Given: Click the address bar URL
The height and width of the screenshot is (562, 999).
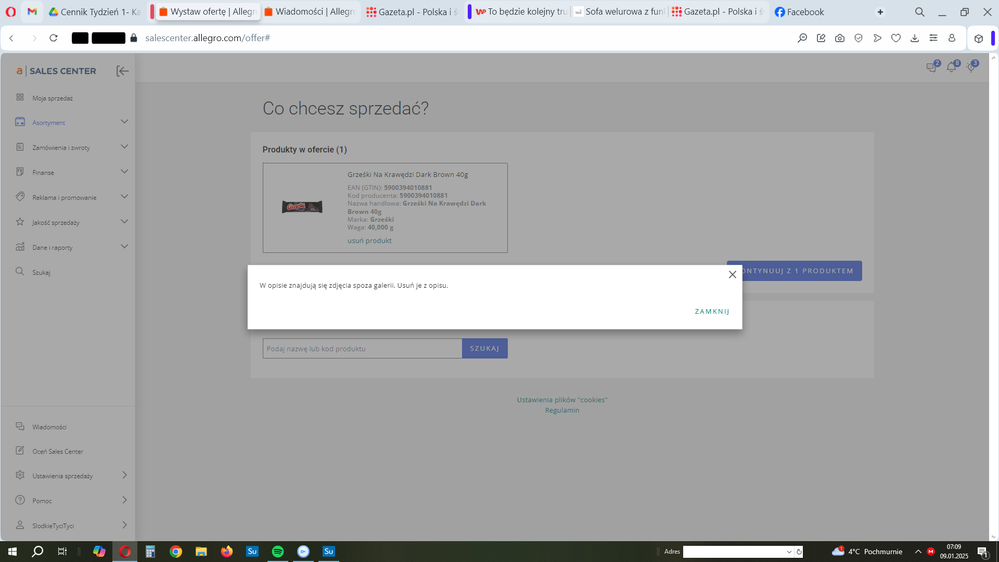Looking at the screenshot, I should (208, 38).
